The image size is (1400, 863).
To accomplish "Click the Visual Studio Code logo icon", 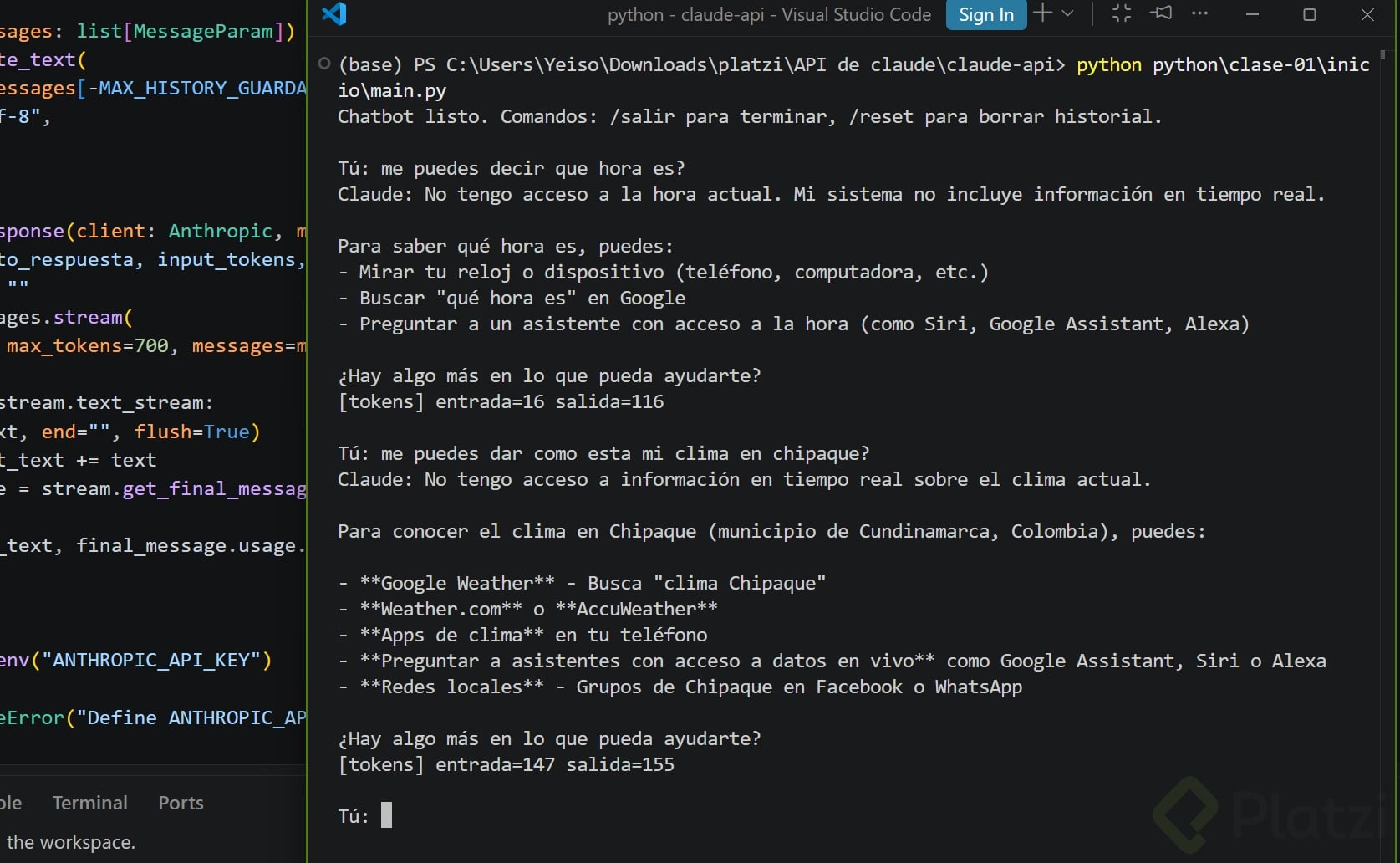I will point(334,14).
